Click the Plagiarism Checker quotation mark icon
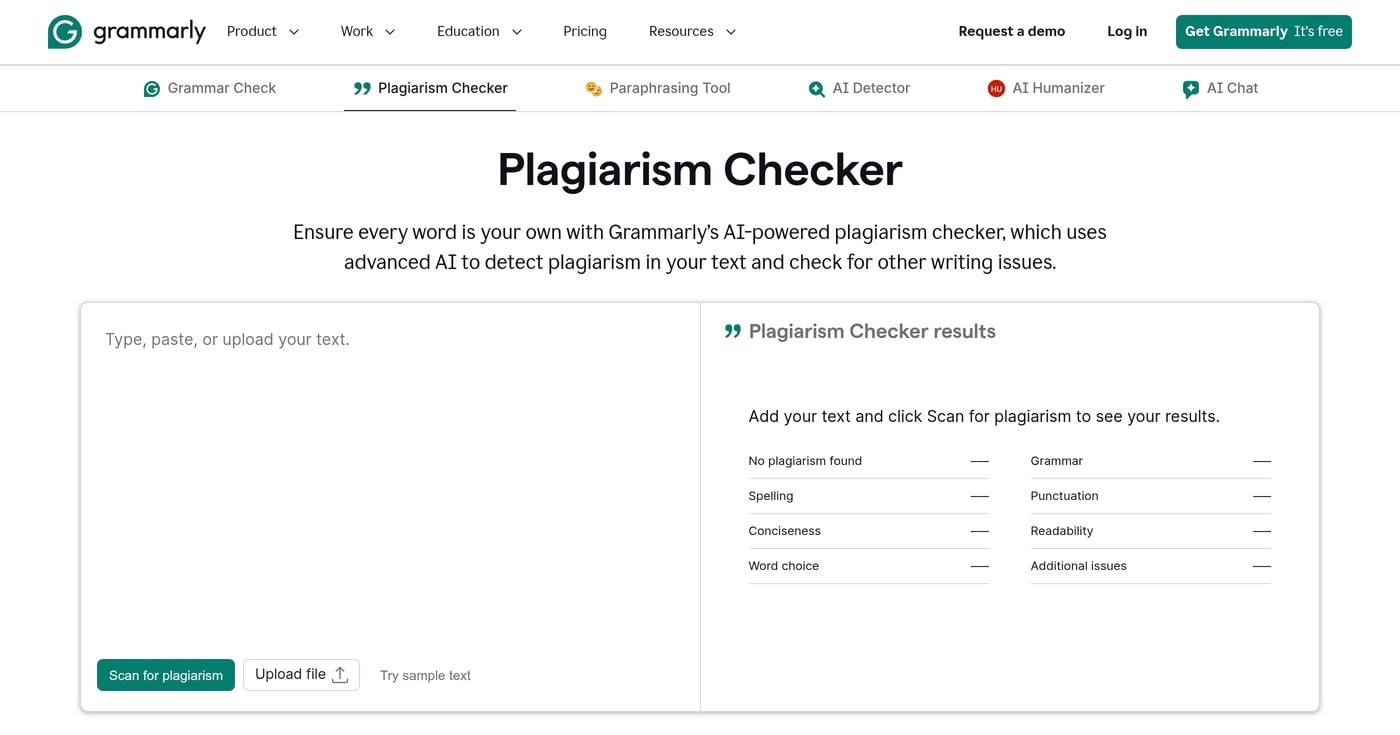Viewport: 1400px width, 735px height. coord(362,89)
